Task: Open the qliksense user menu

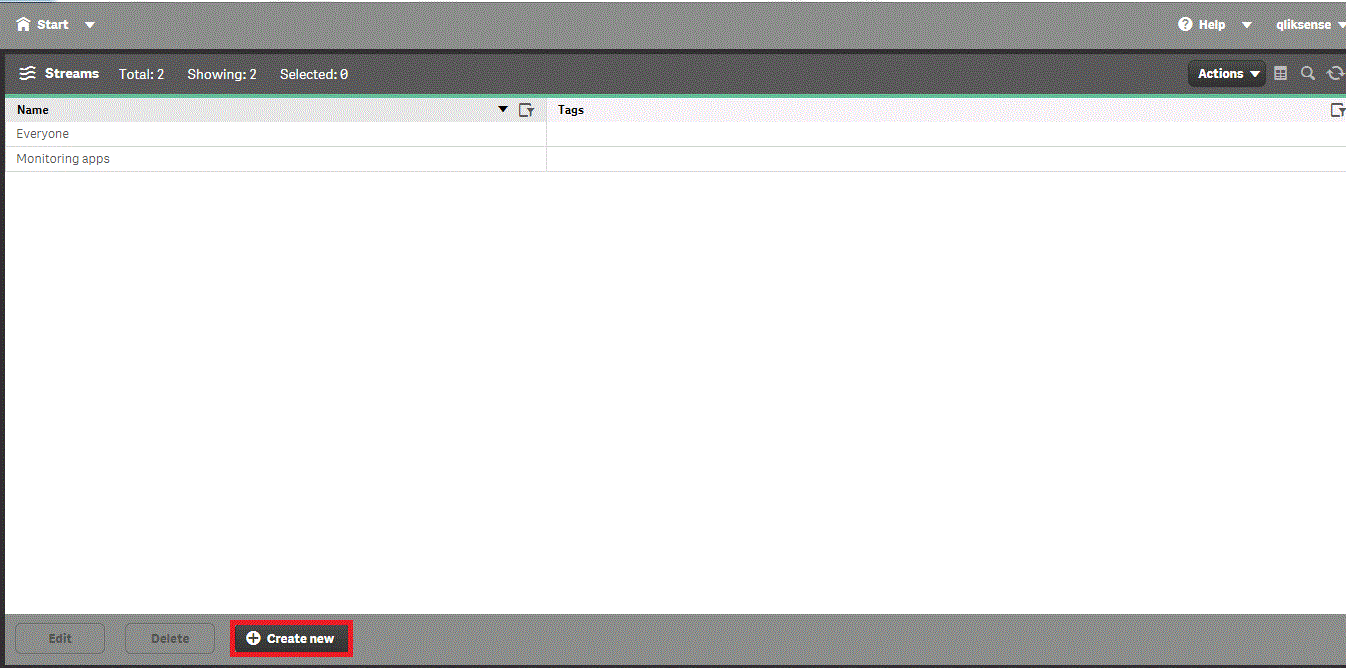Action: (x=1309, y=25)
